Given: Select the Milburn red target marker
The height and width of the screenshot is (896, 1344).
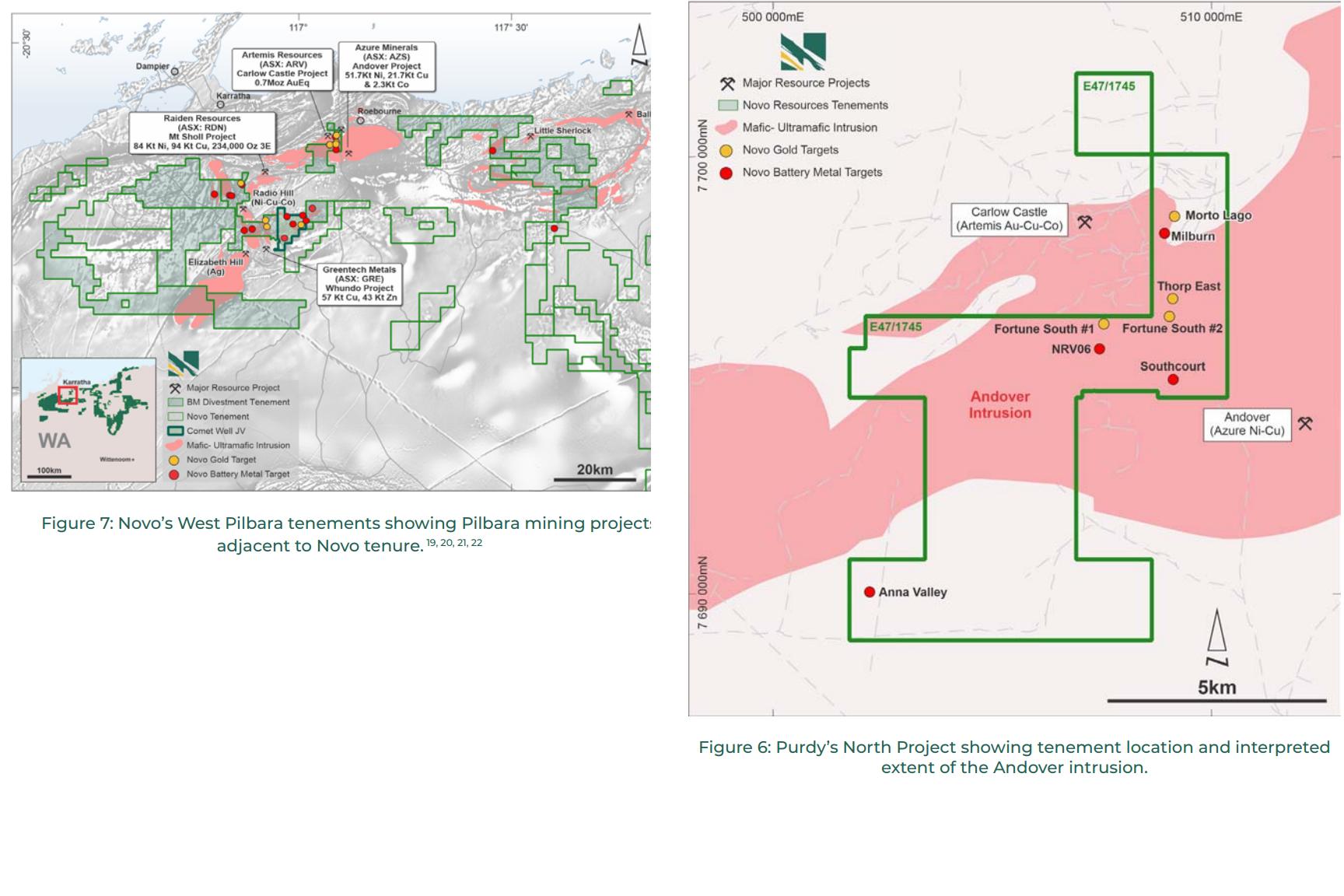Looking at the screenshot, I should 1164,233.
